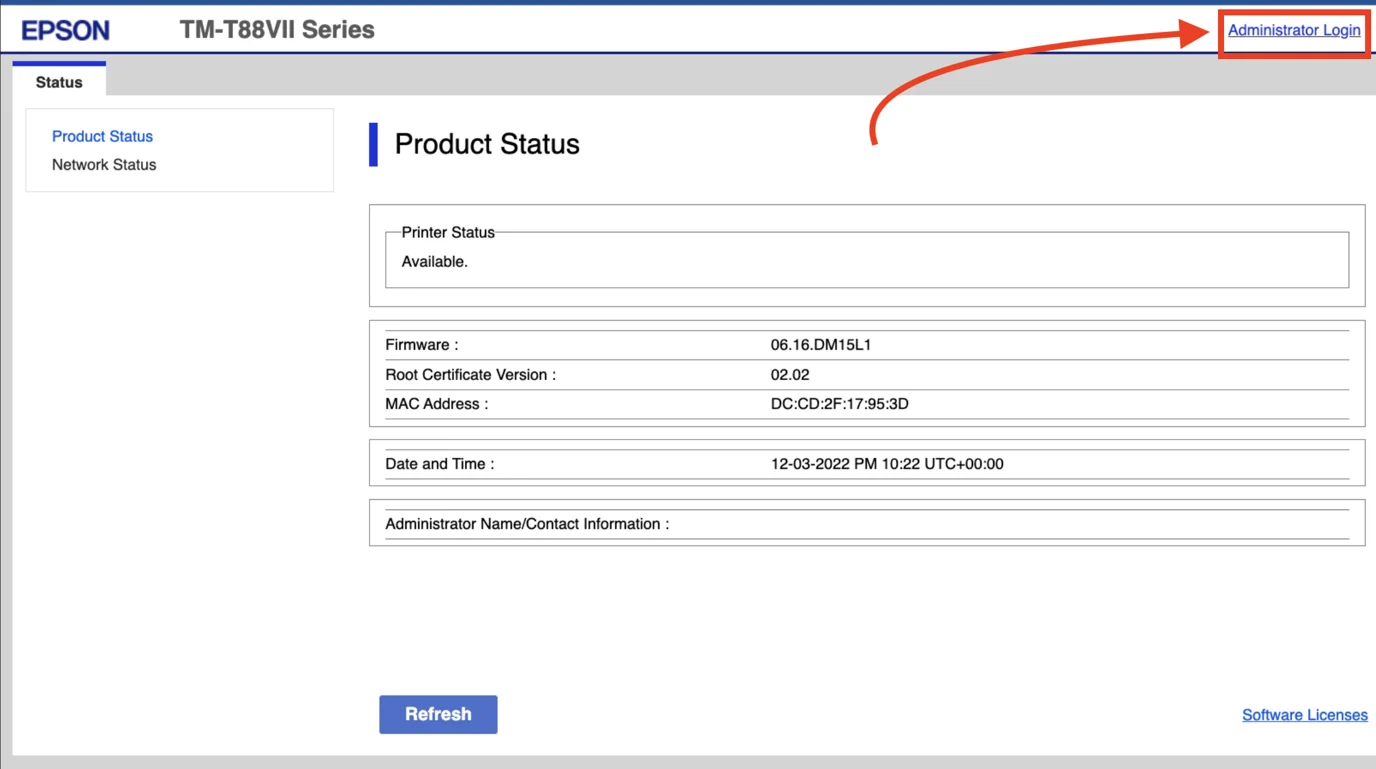Switch to the Status tab

coord(59,81)
